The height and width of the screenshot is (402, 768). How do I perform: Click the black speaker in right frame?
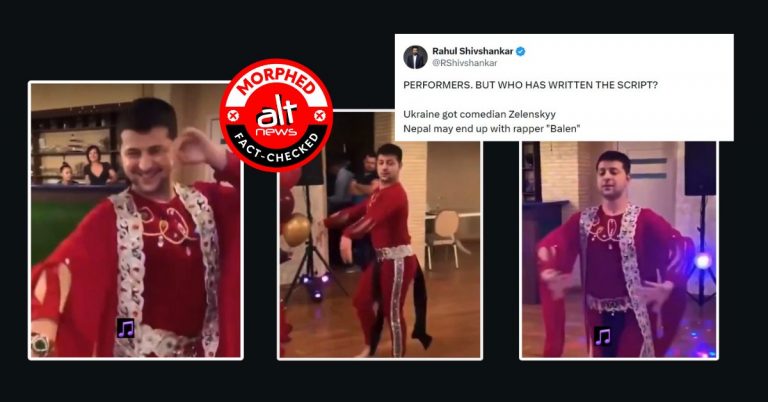(700, 169)
